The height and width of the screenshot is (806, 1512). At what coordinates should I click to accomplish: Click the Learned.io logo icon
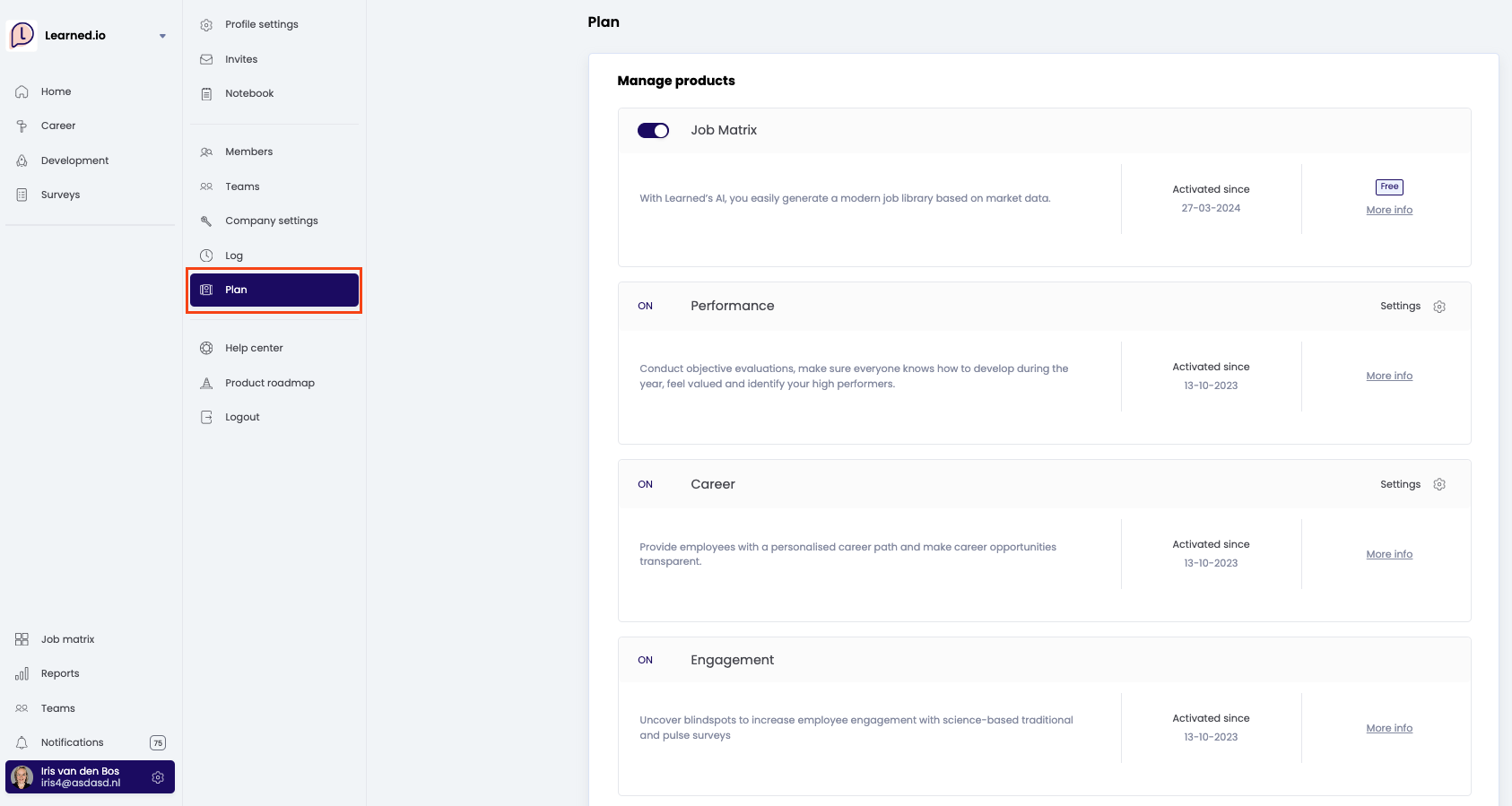point(22,35)
